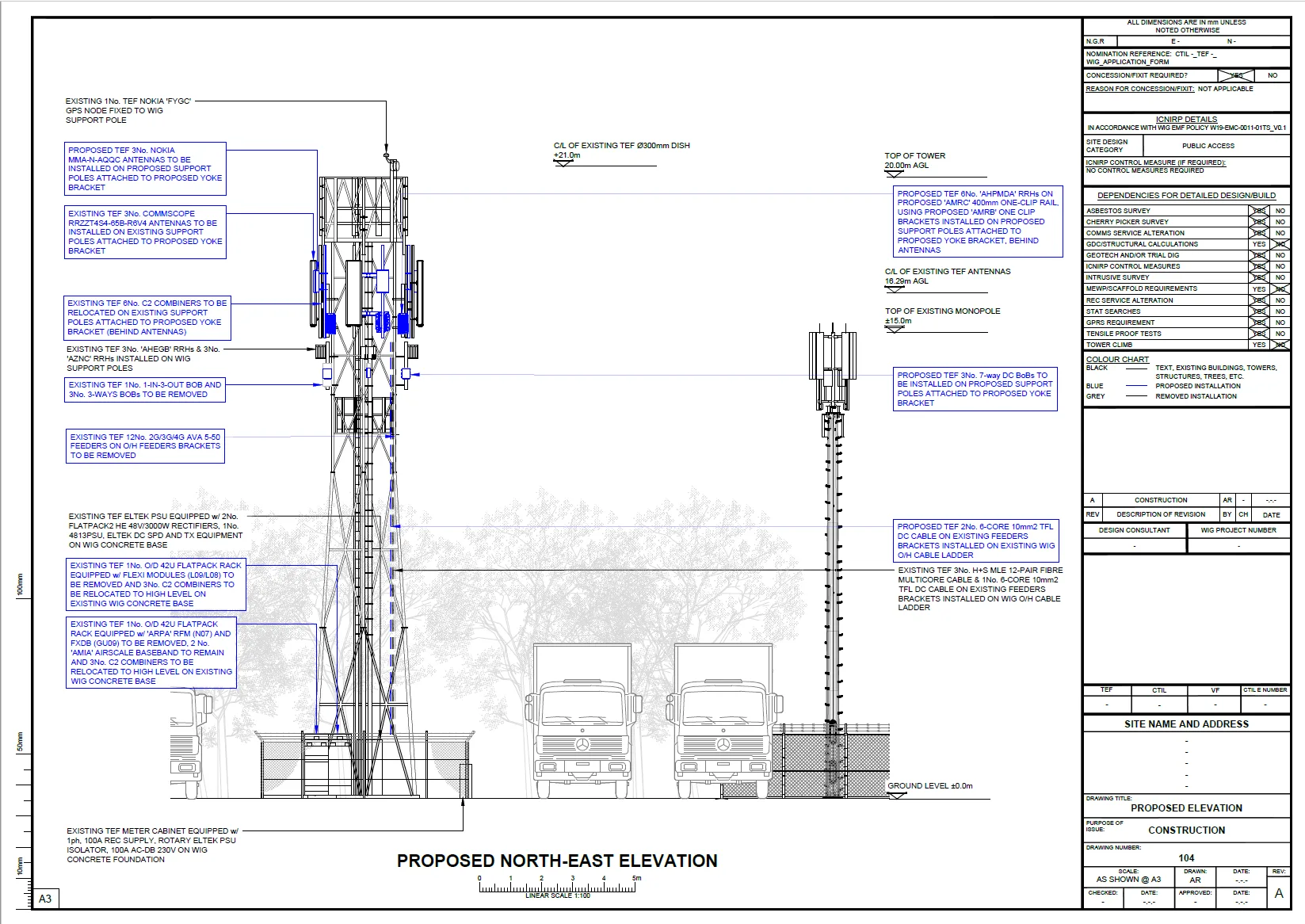The height and width of the screenshot is (924, 1305).
Task: Select the 'AHEGB' and 'AZNC' RRHs note
Action: 143,358
